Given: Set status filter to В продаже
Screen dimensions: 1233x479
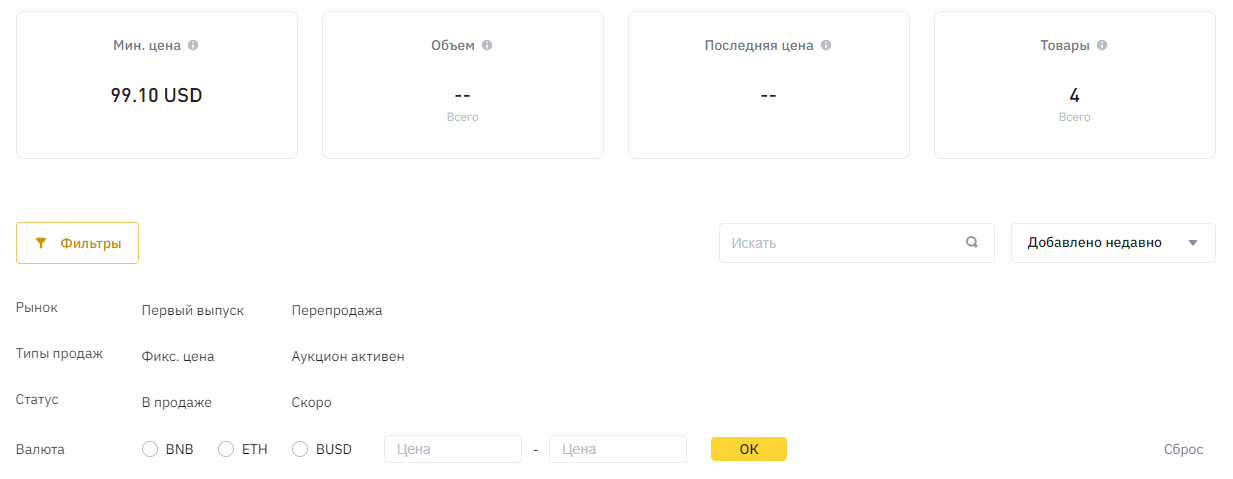Looking at the screenshot, I should (x=177, y=402).
